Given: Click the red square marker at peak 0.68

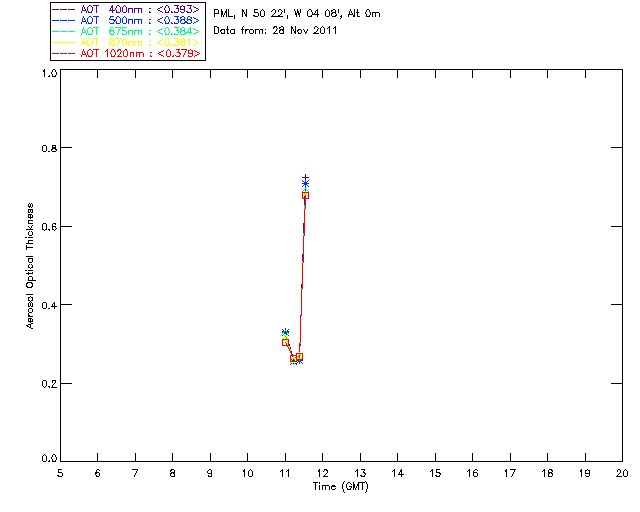Looking at the screenshot, I should pyautogui.click(x=305, y=195).
